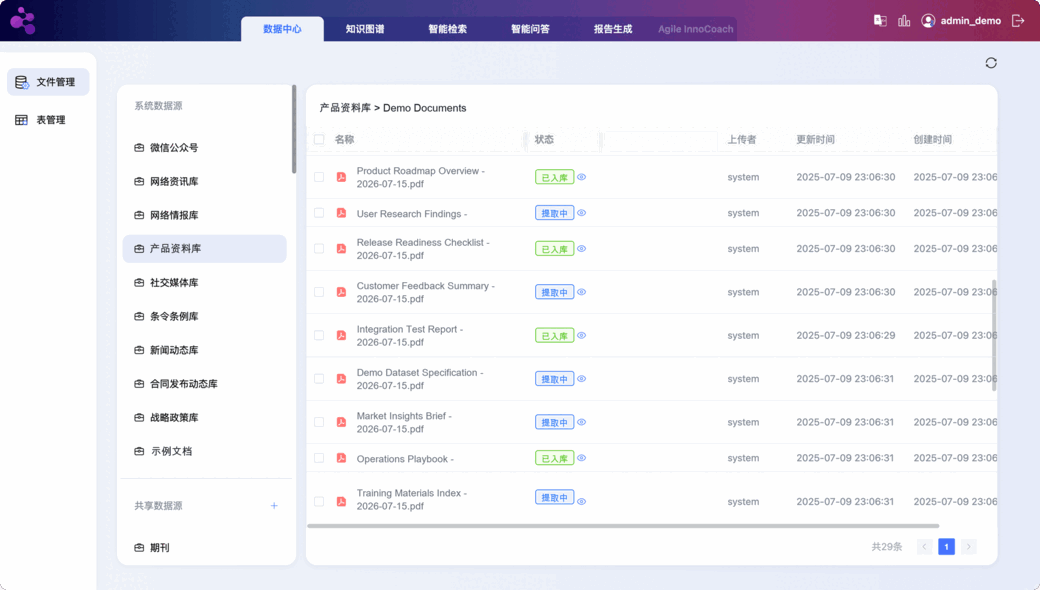Viewport: 1040px width, 590px height.
Task: Click the 提取中 status of Customer Feedback Summary
Action: pyautogui.click(x=554, y=292)
